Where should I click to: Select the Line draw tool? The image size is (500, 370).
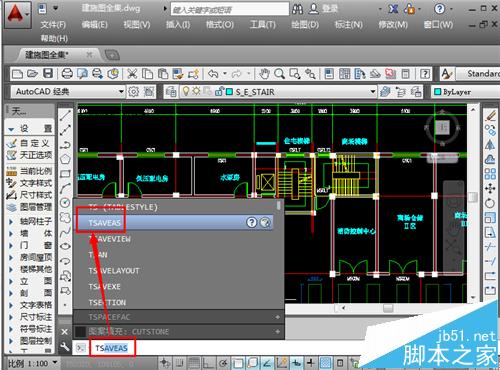[65, 115]
